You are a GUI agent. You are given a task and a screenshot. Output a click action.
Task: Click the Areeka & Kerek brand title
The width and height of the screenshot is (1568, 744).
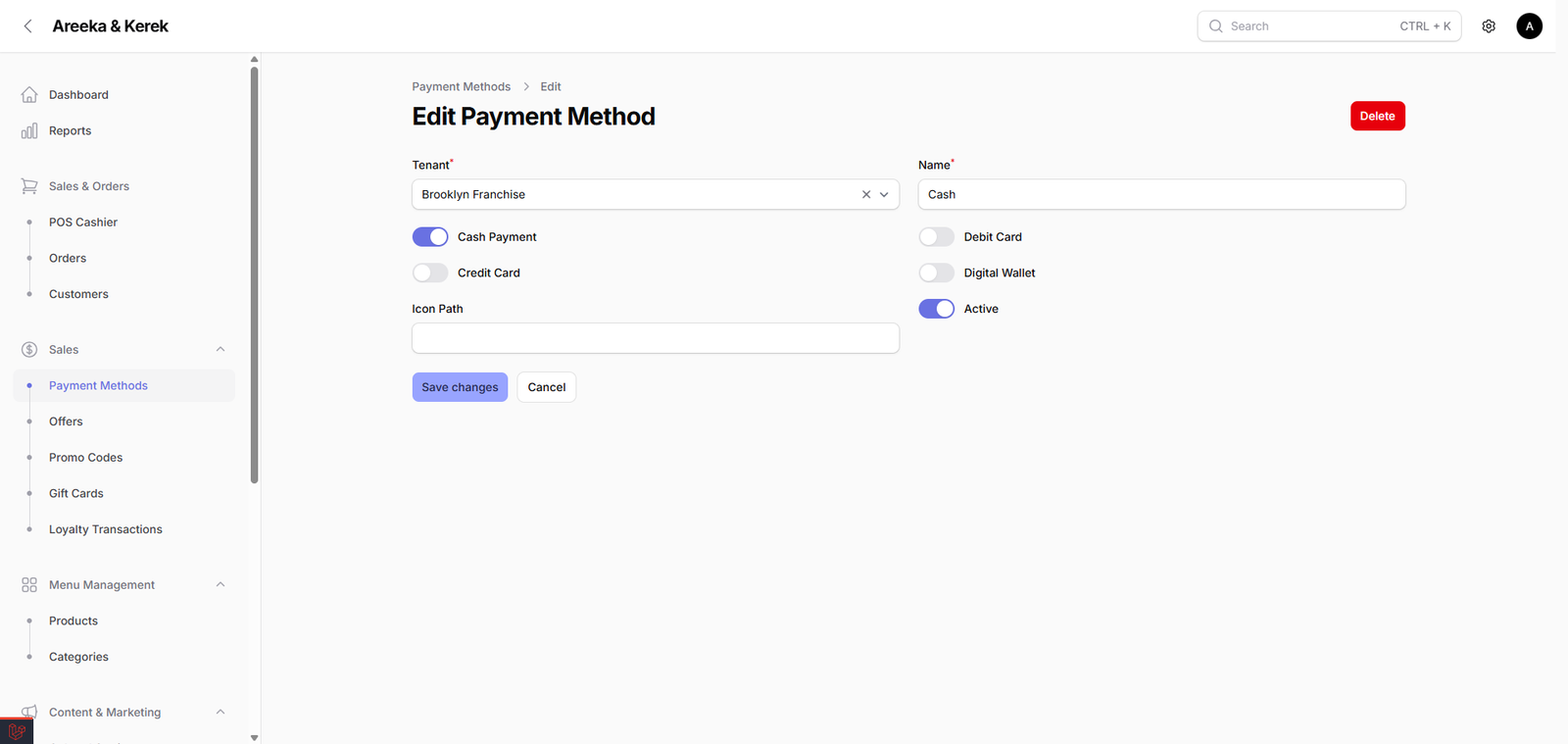(110, 26)
